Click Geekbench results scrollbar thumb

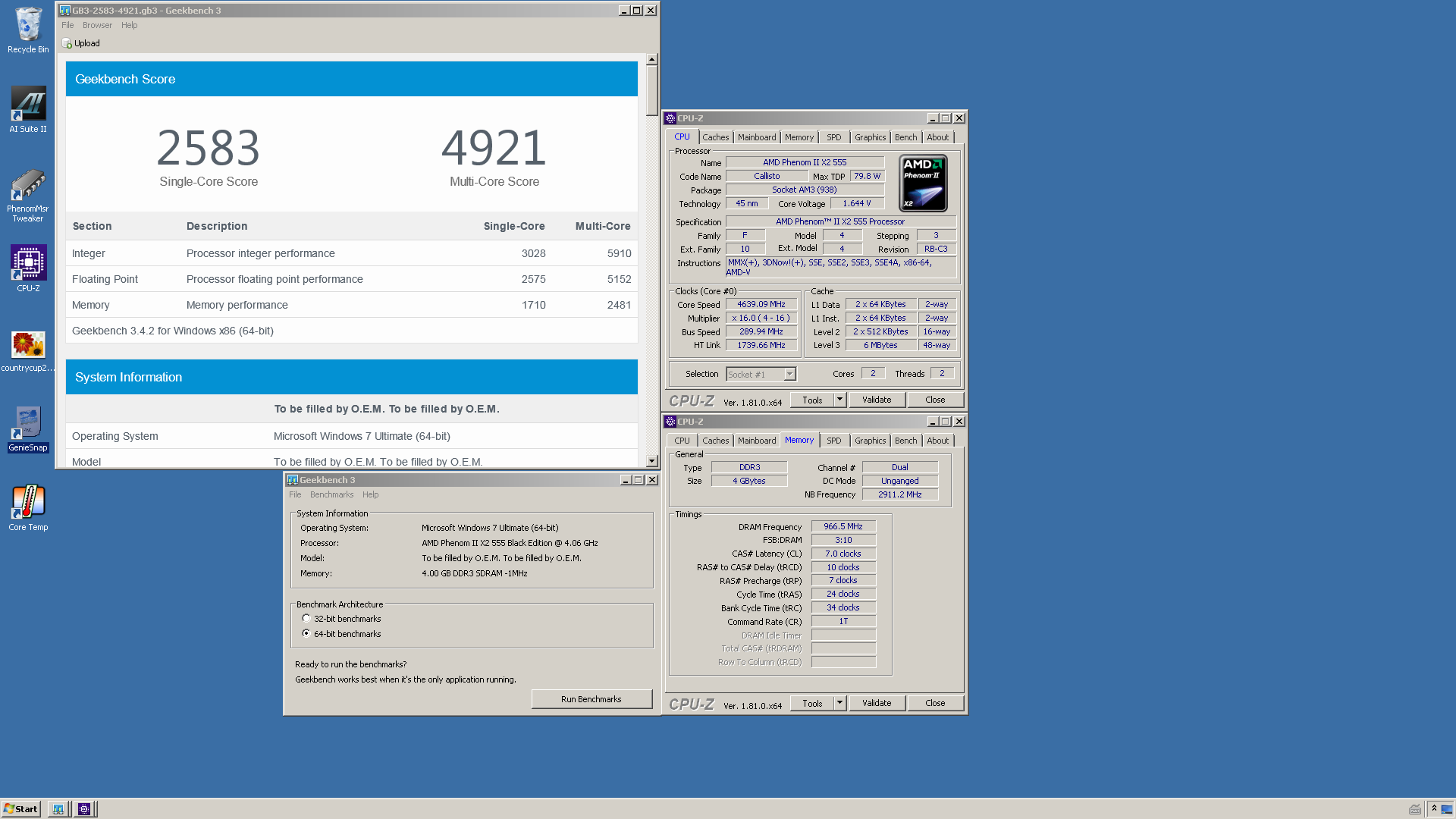coord(651,90)
